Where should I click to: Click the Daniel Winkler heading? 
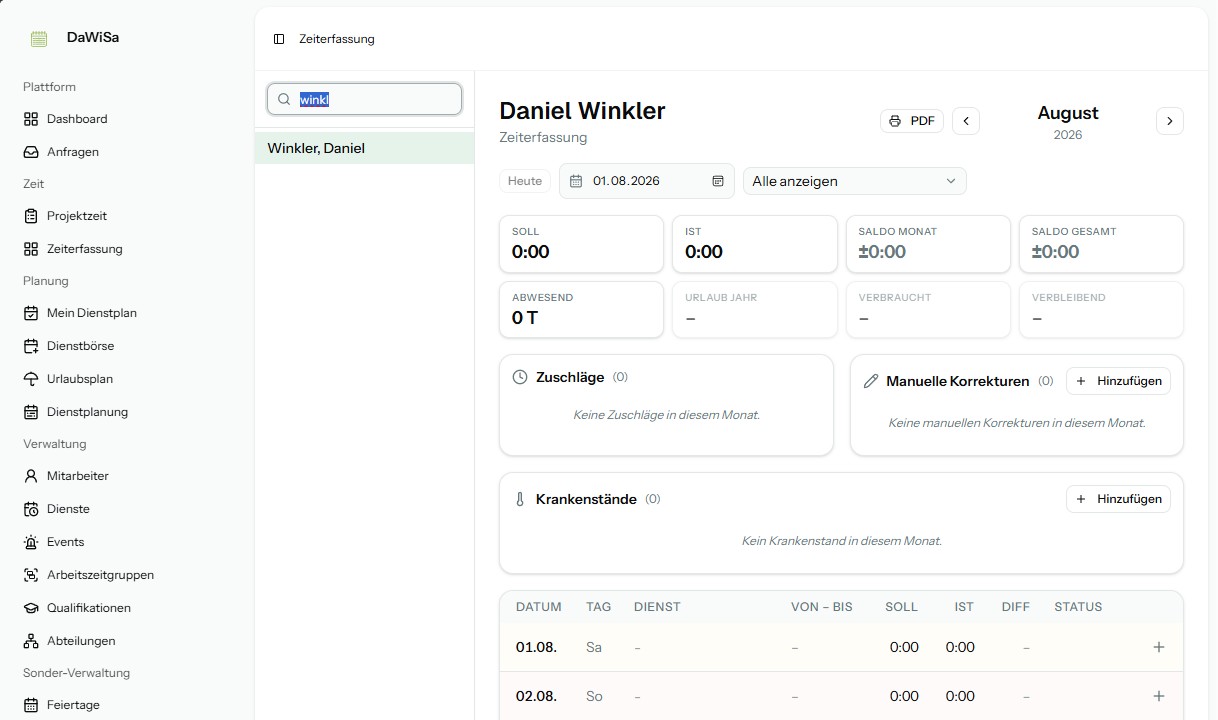(582, 111)
